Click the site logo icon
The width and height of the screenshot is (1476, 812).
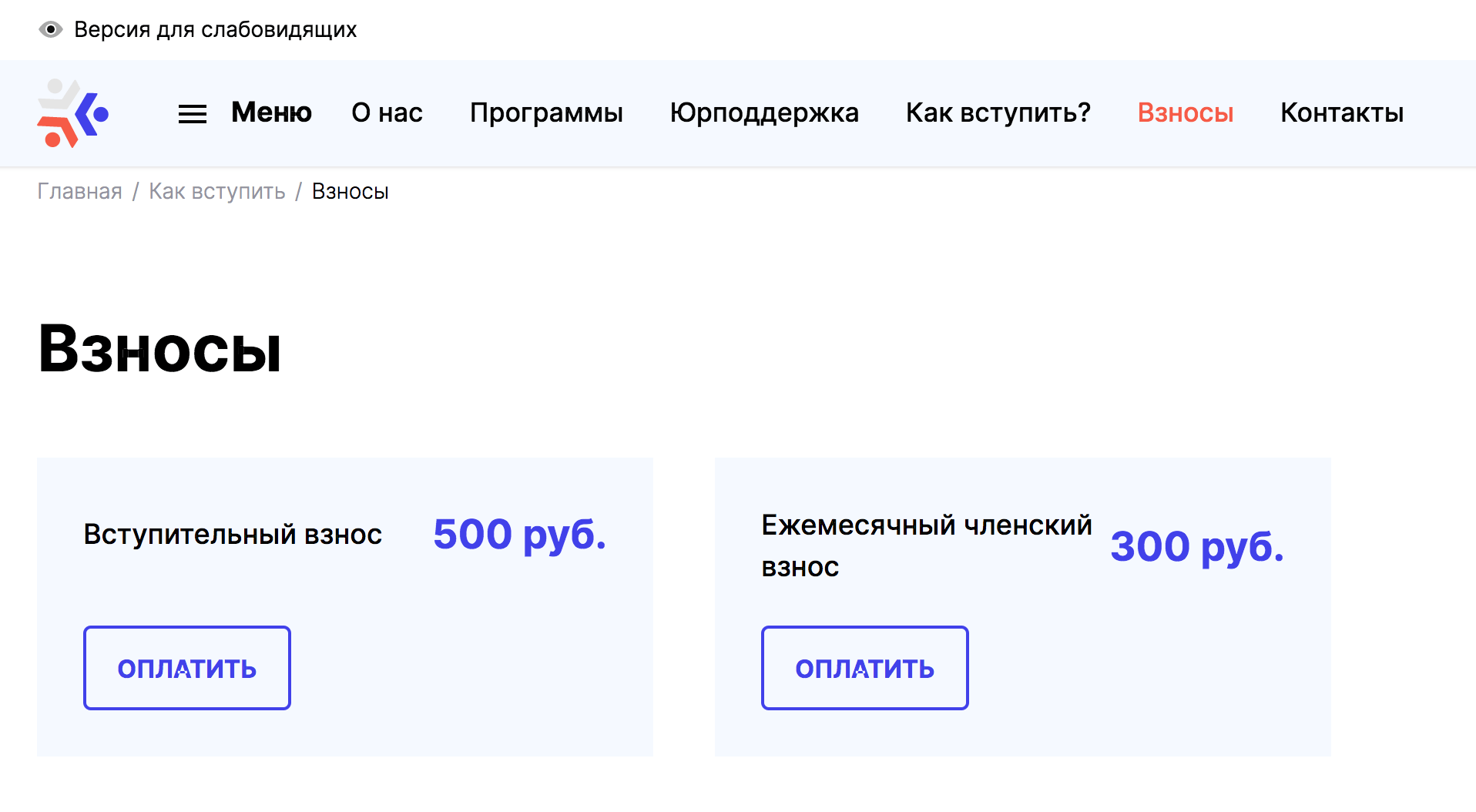click(x=73, y=113)
